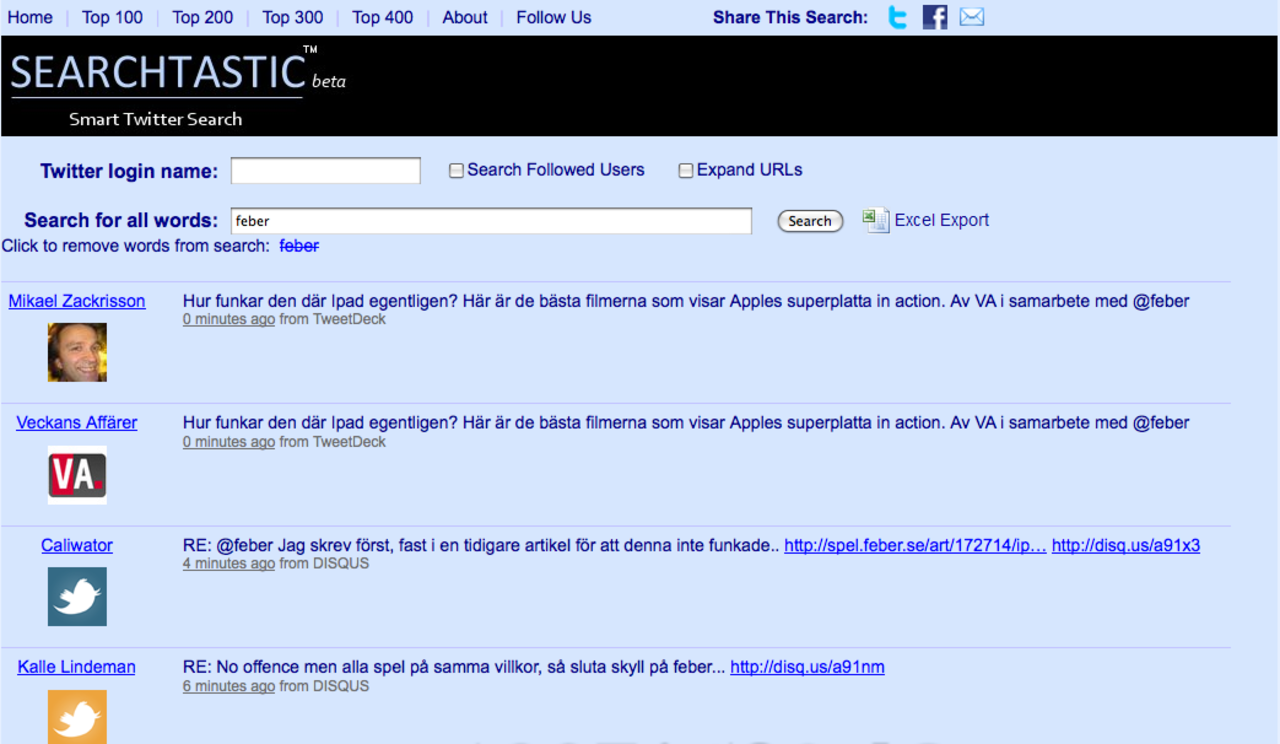Remove the word feber from search
This screenshot has width=1280, height=744.
click(299, 246)
